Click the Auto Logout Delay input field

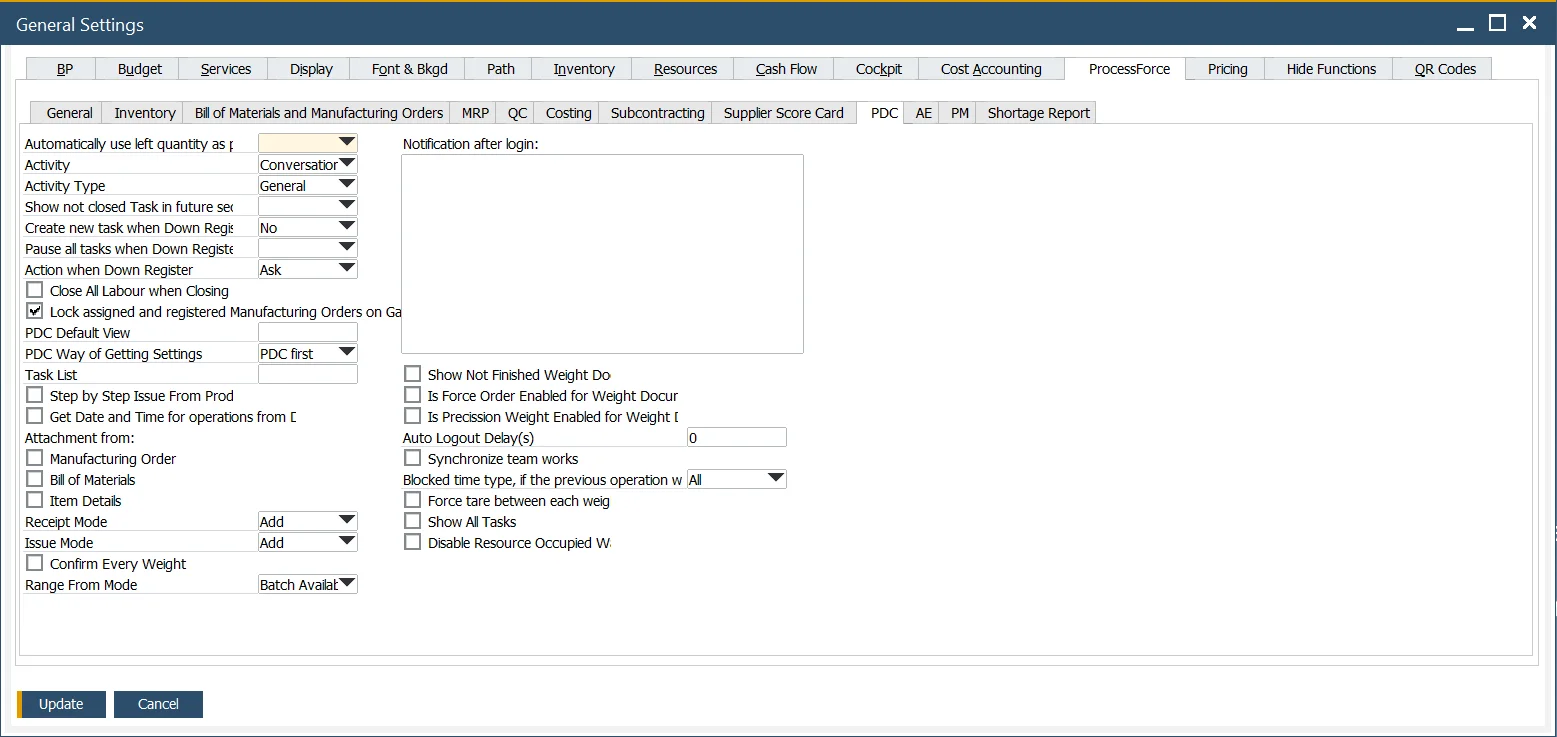736,437
